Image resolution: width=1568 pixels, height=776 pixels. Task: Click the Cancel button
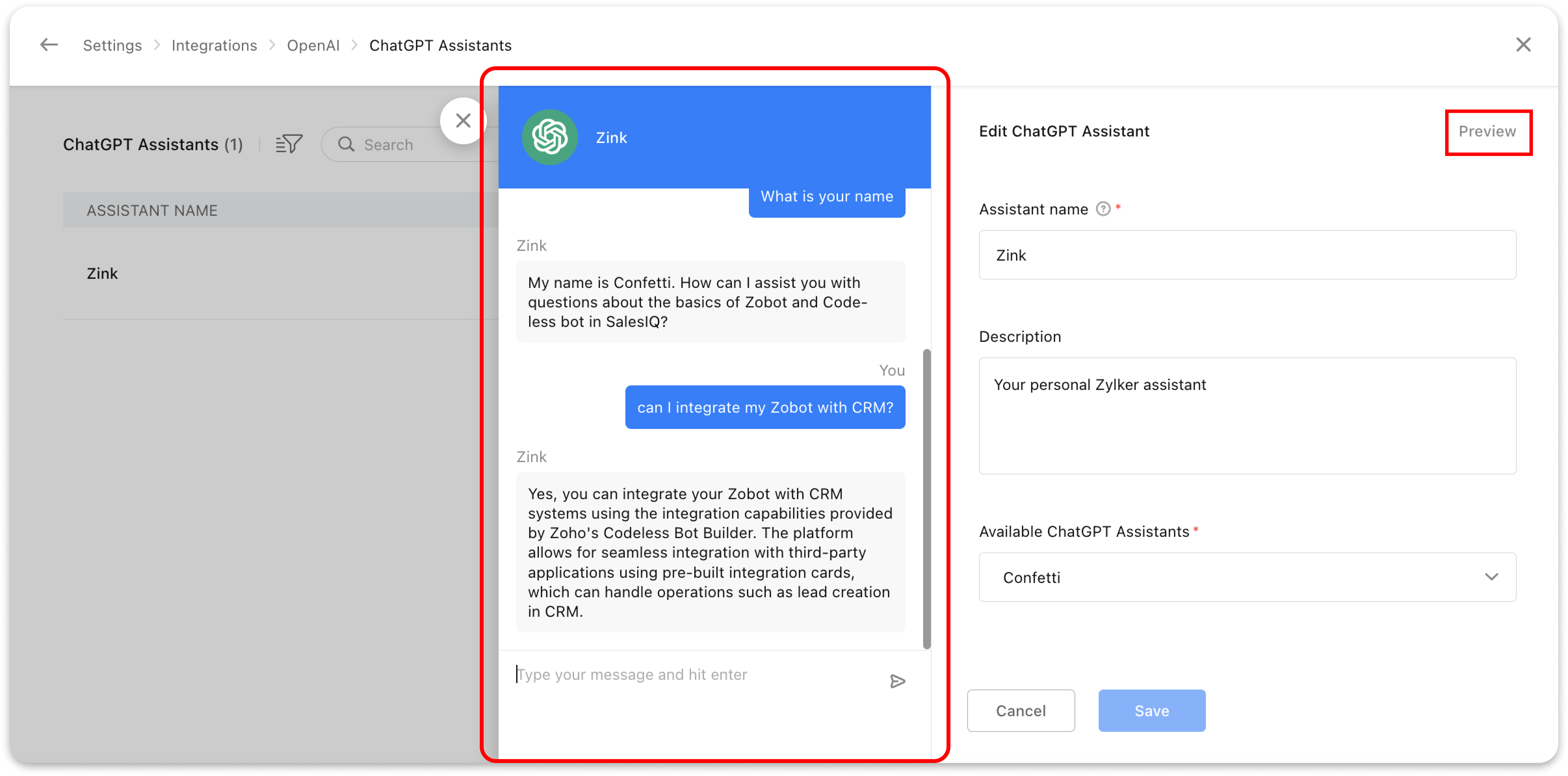coord(1020,710)
